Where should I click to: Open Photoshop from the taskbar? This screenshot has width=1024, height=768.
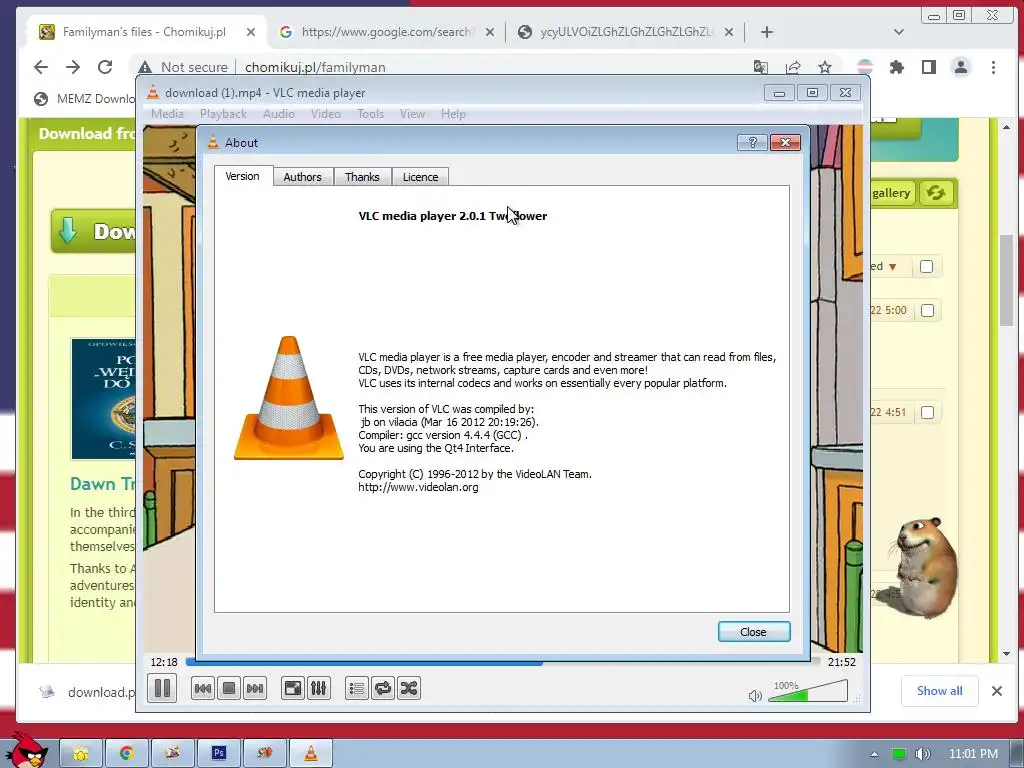coord(218,754)
